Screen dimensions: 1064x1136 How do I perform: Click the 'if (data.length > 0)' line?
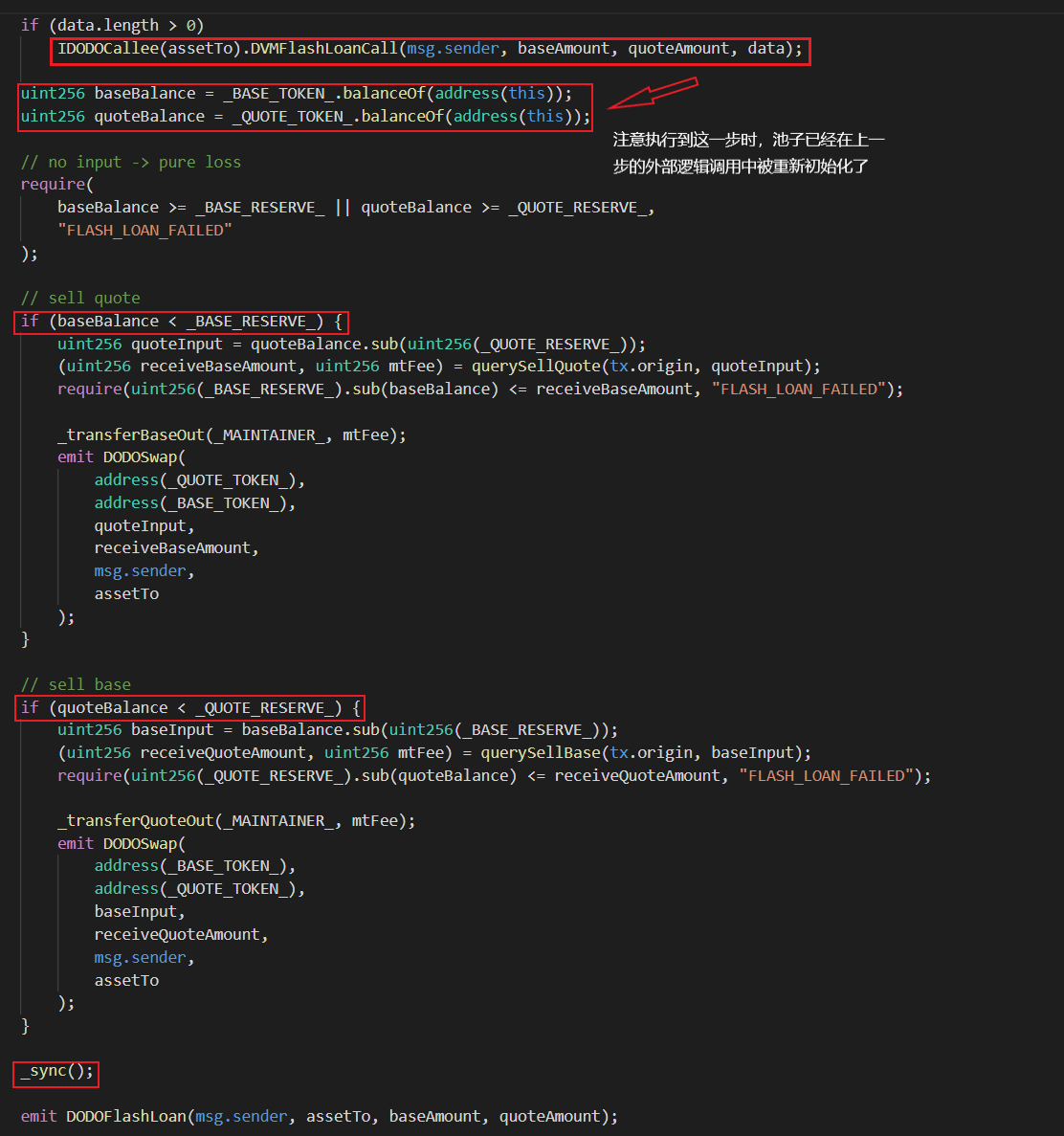pyautogui.click(x=112, y=25)
